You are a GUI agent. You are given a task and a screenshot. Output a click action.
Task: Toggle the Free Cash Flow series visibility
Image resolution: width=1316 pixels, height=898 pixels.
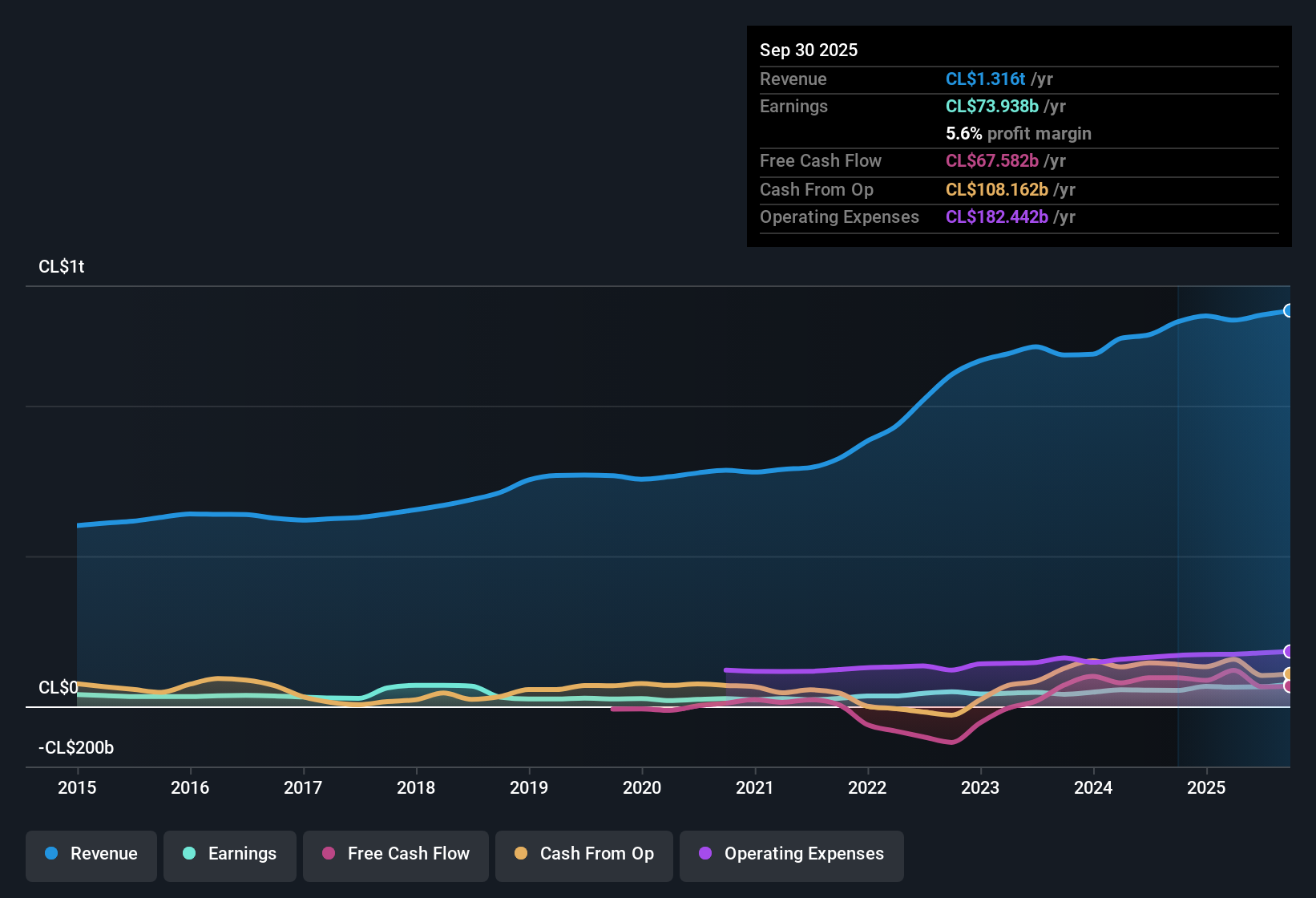(x=395, y=854)
